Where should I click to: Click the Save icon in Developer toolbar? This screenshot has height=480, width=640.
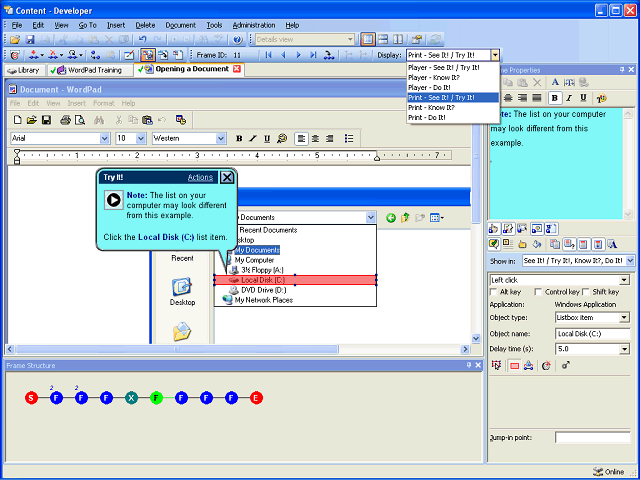(30, 40)
